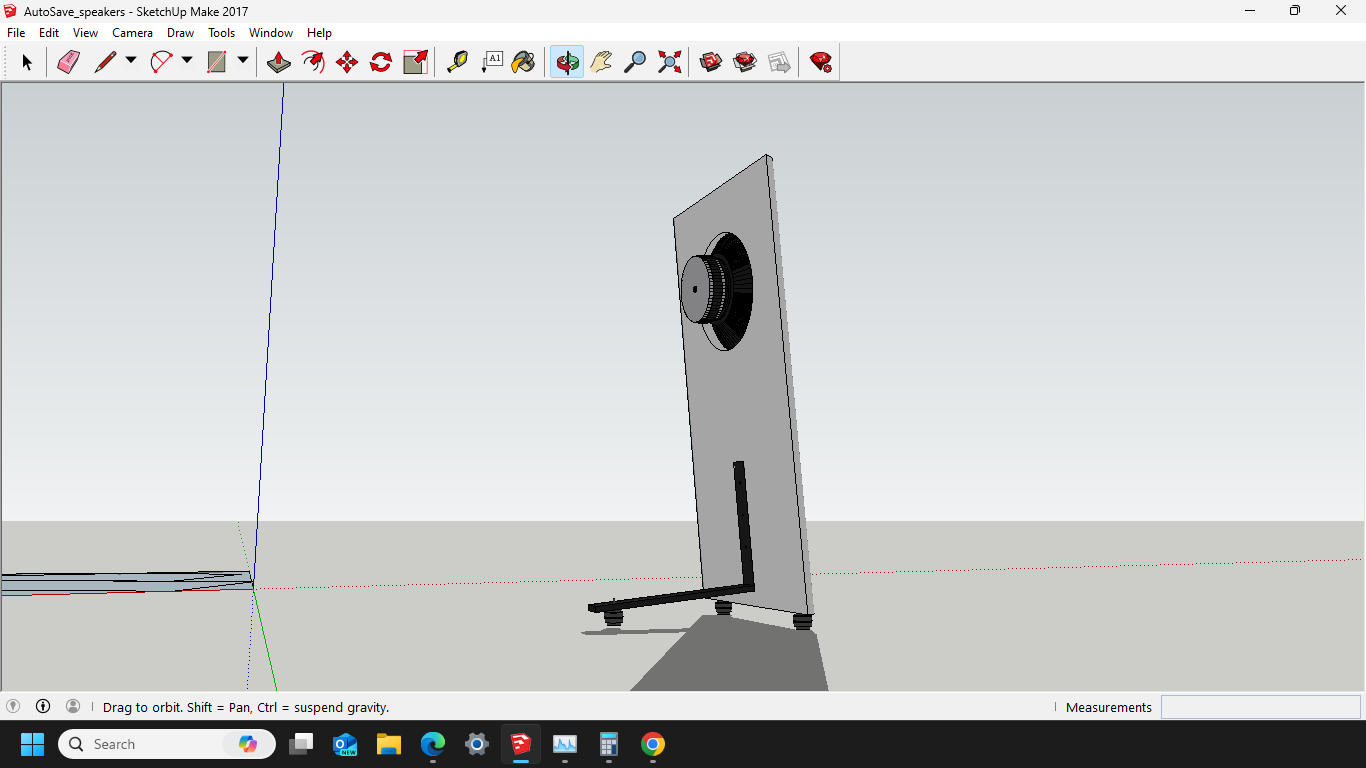
Task: Activate the Push/Pull tool
Action: coord(278,61)
